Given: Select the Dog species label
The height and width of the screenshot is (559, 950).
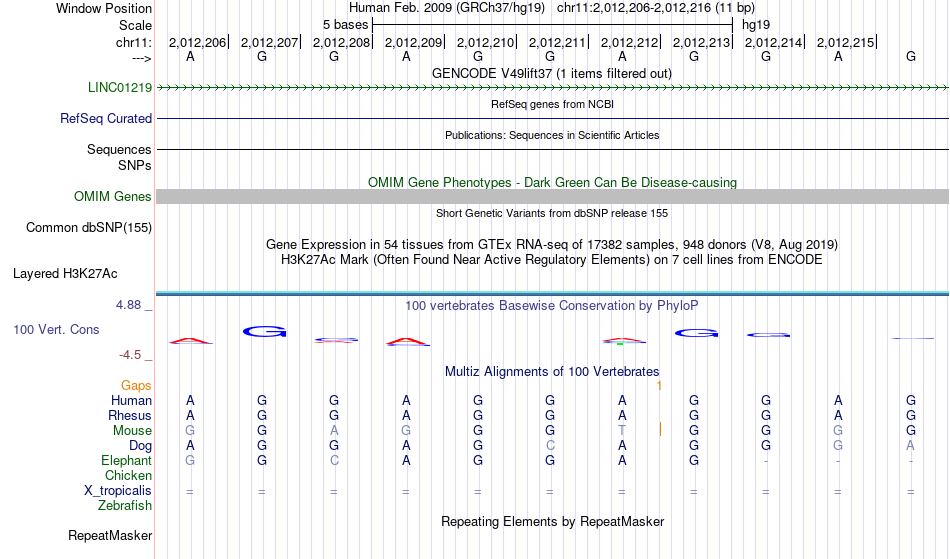Looking at the screenshot, I should coord(141,446).
